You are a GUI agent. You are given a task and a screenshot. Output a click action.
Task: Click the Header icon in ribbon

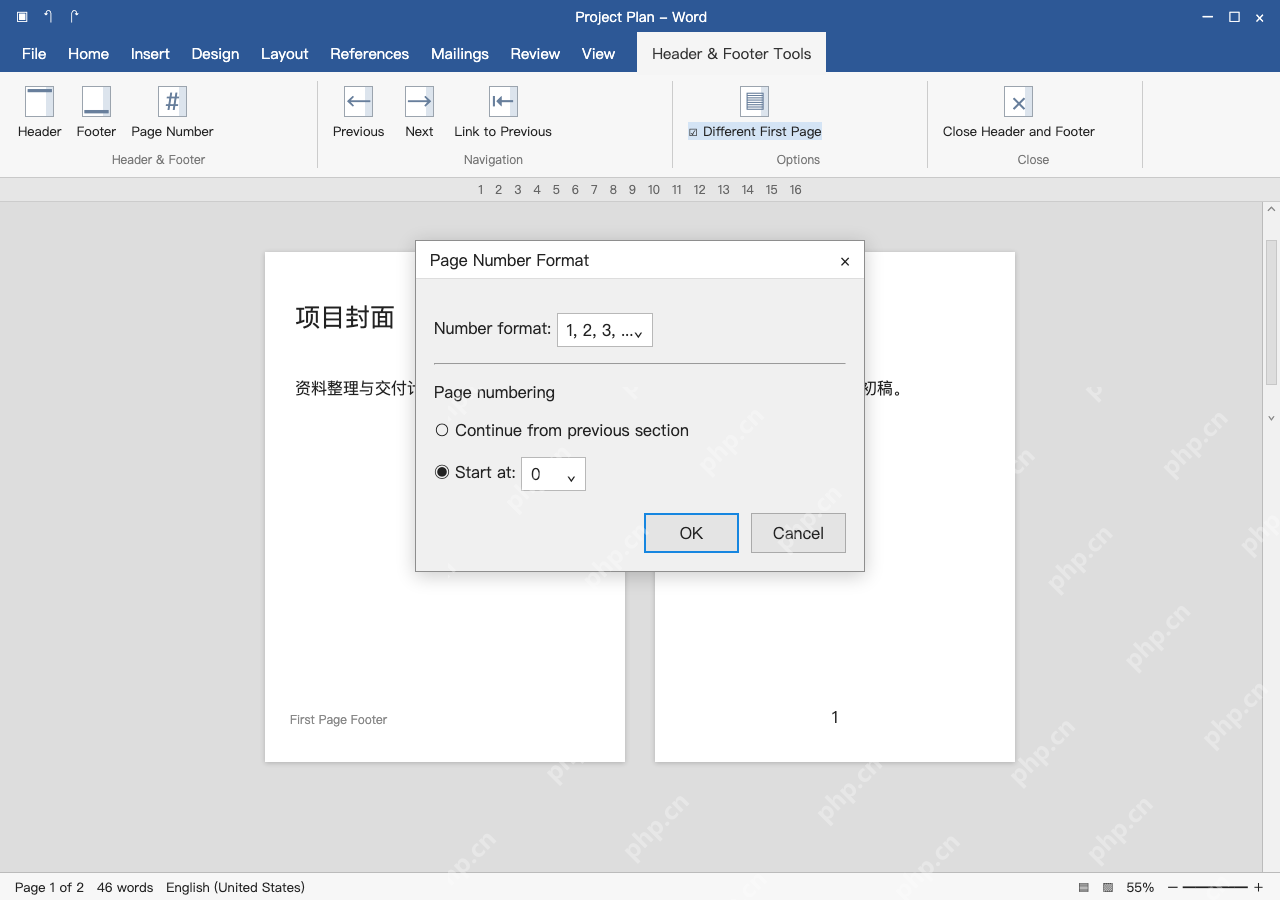(39, 101)
